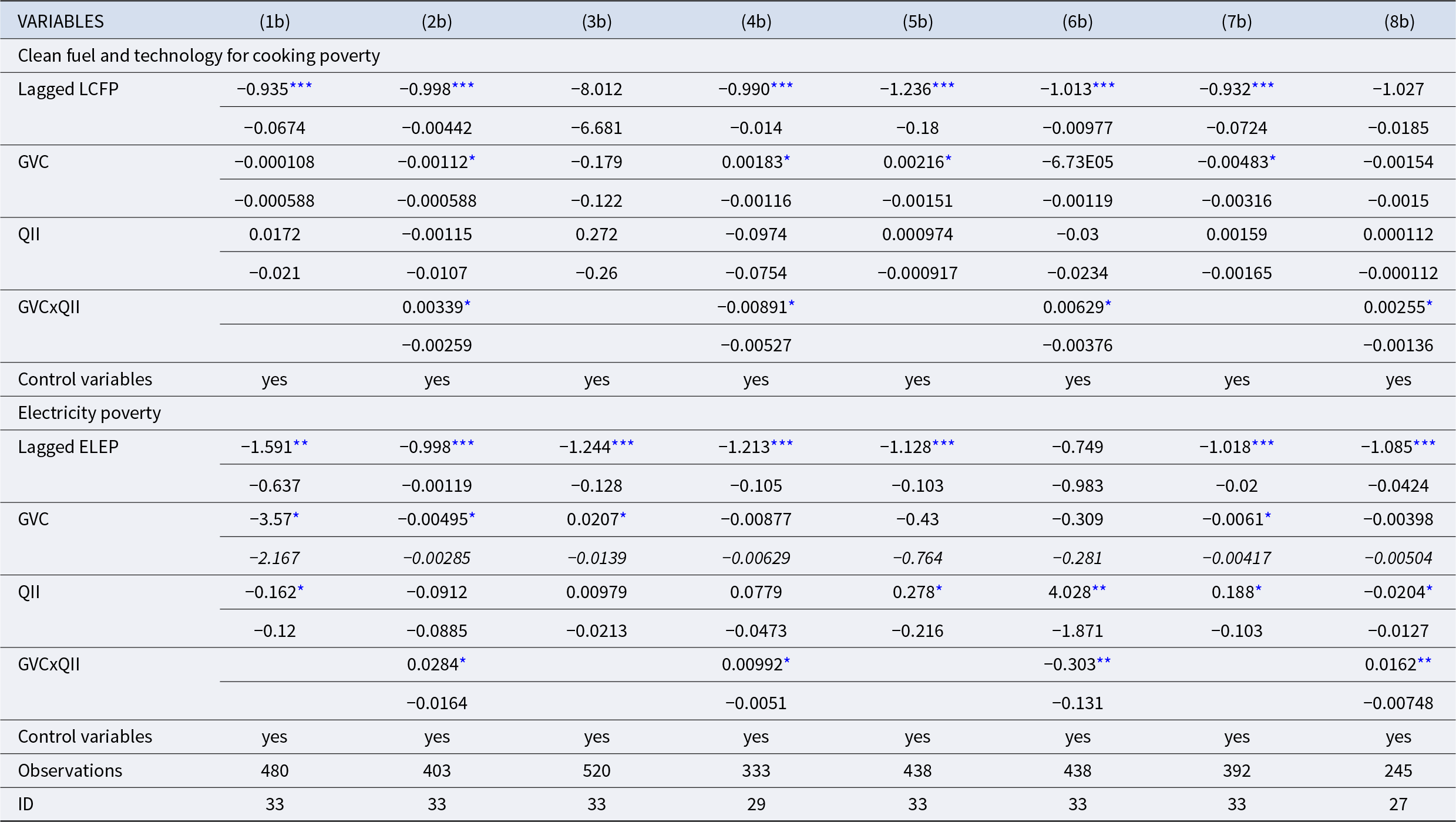The height and width of the screenshot is (822, 1456).
Task: Click the Lagged ELEP row label
Action: 68,447
